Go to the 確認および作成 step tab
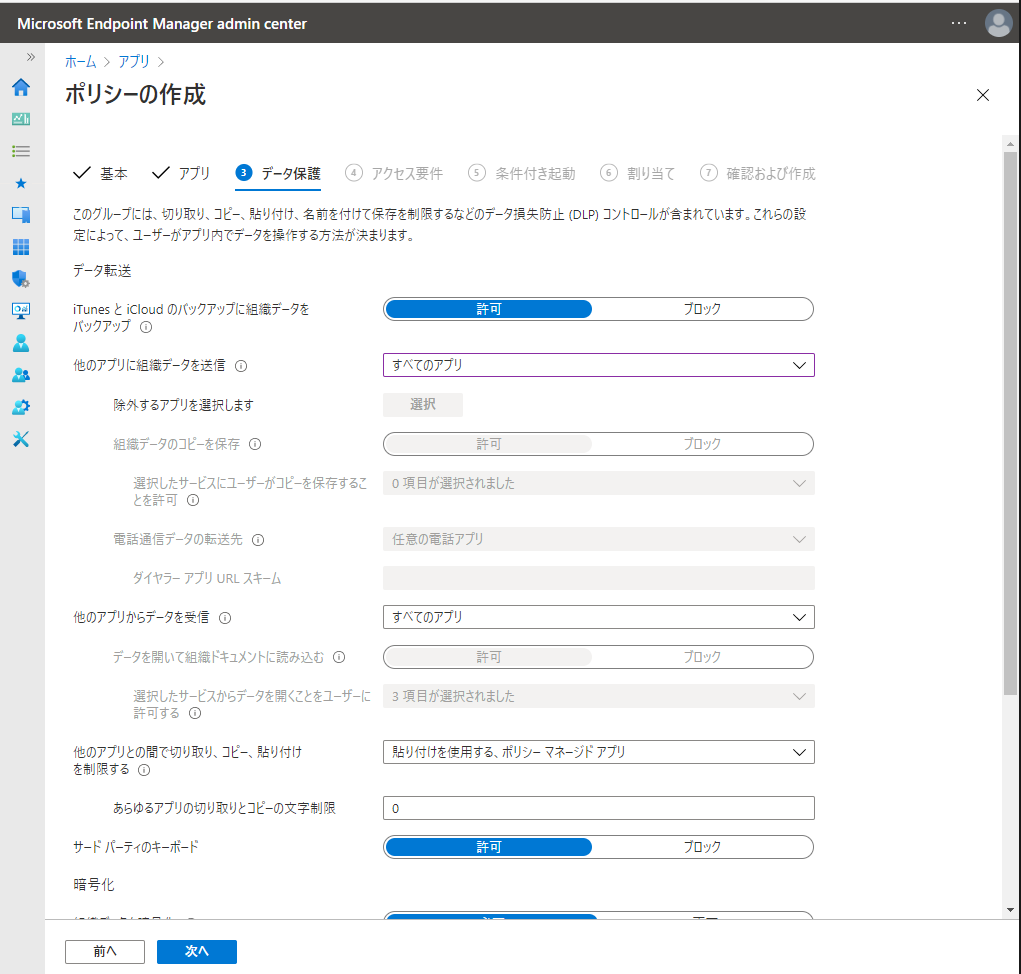 [757, 173]
